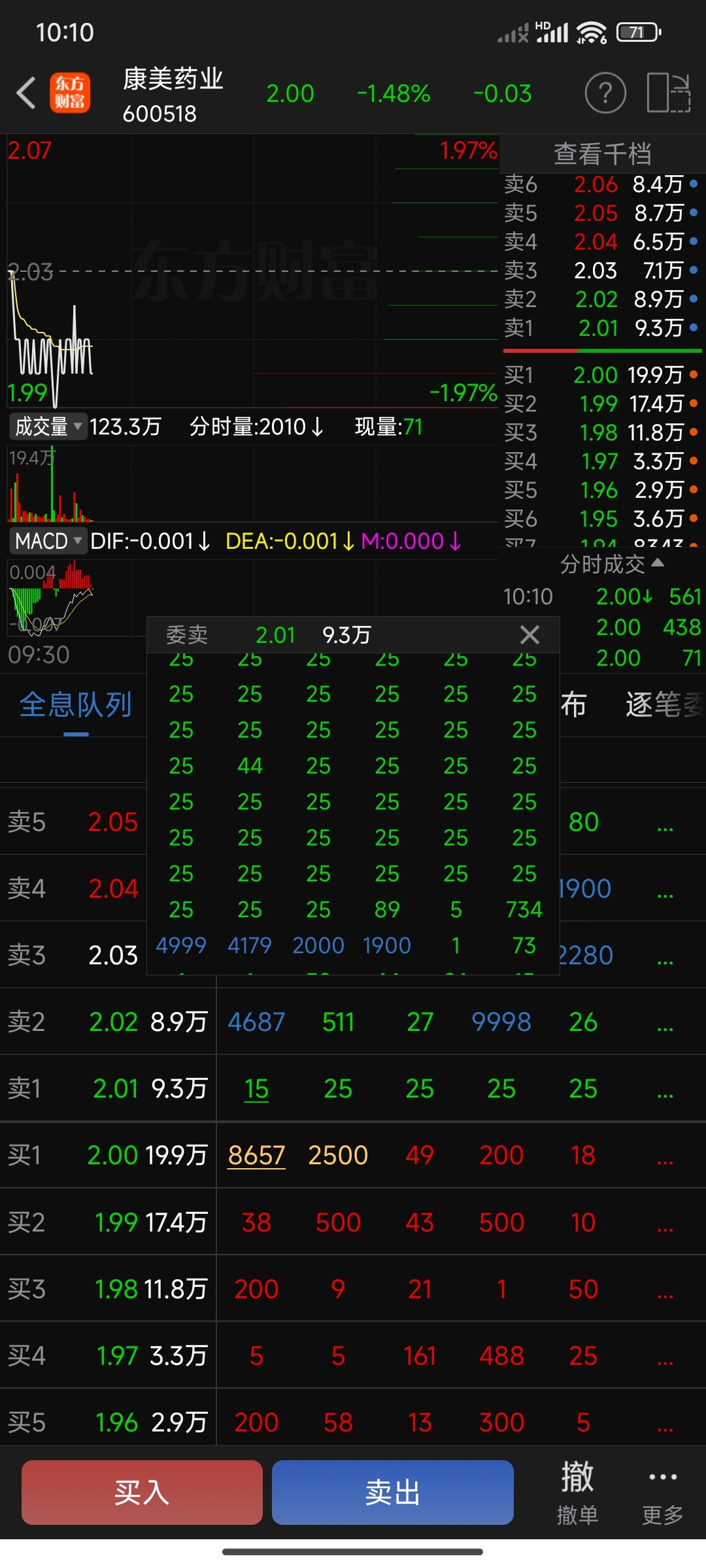This screenshot has width=706, height=1568.
Task: Select the 卖3 2.03 quote in the top order book
Action: [x=602, y=270]
